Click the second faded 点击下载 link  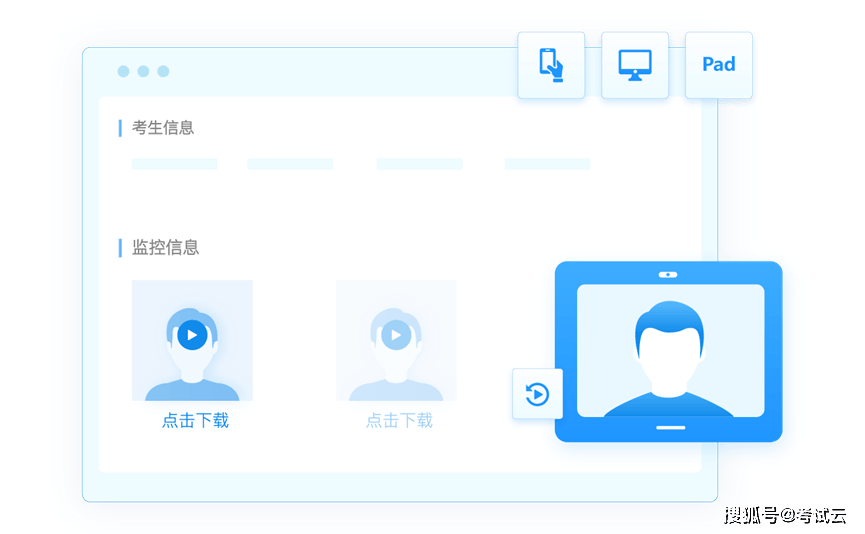click(x=399, y=421)
